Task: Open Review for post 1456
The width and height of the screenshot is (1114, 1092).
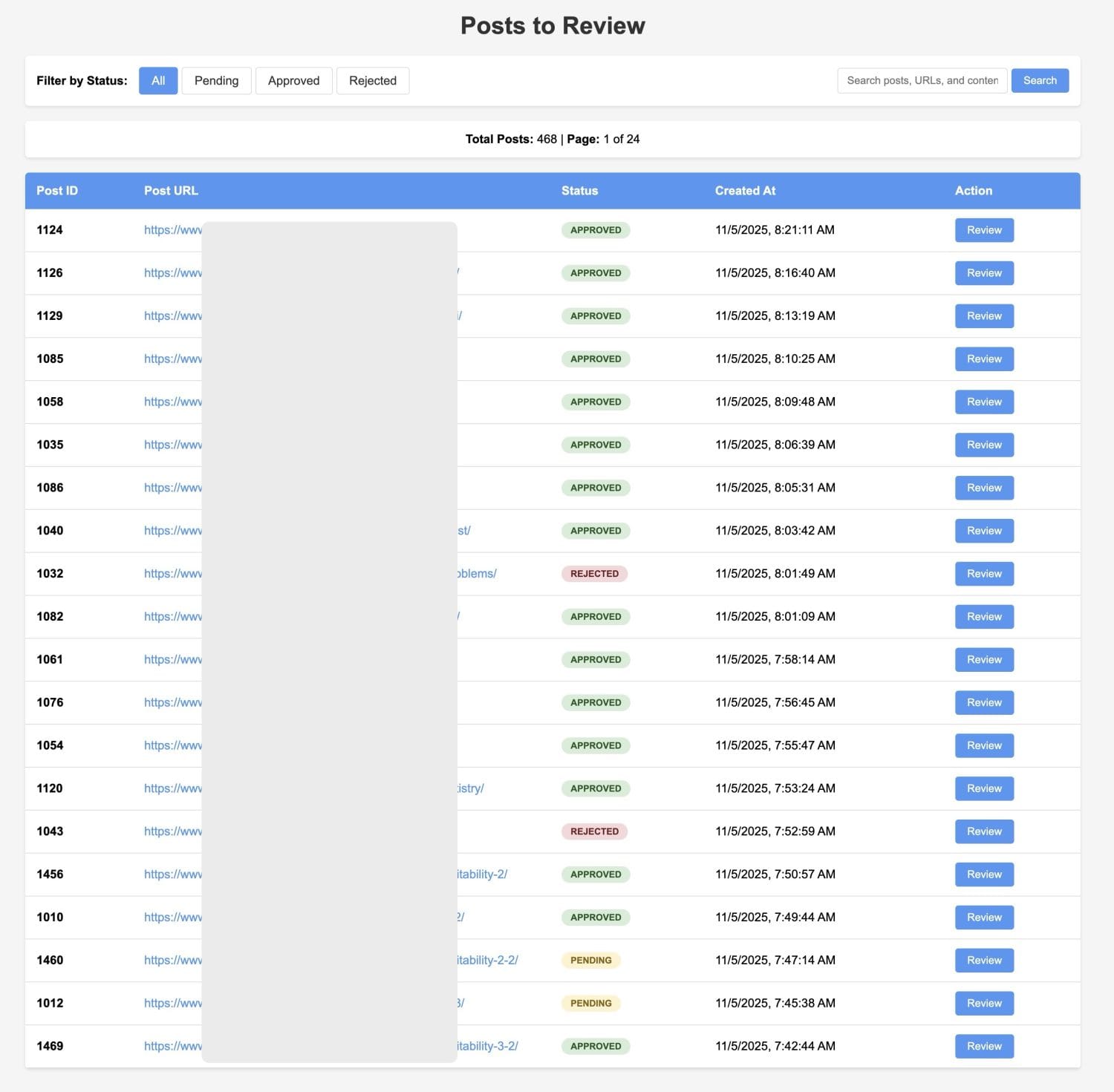Action: (983, 874)
